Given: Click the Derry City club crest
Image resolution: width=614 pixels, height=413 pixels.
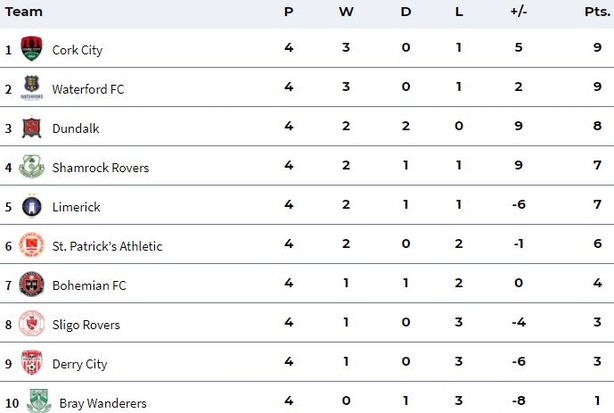Looking at the screenshot, I should coord(32,363).
